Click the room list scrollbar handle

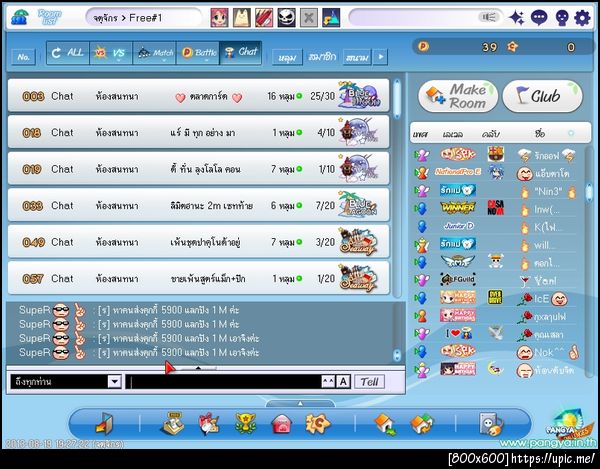(x=397, y=98)
